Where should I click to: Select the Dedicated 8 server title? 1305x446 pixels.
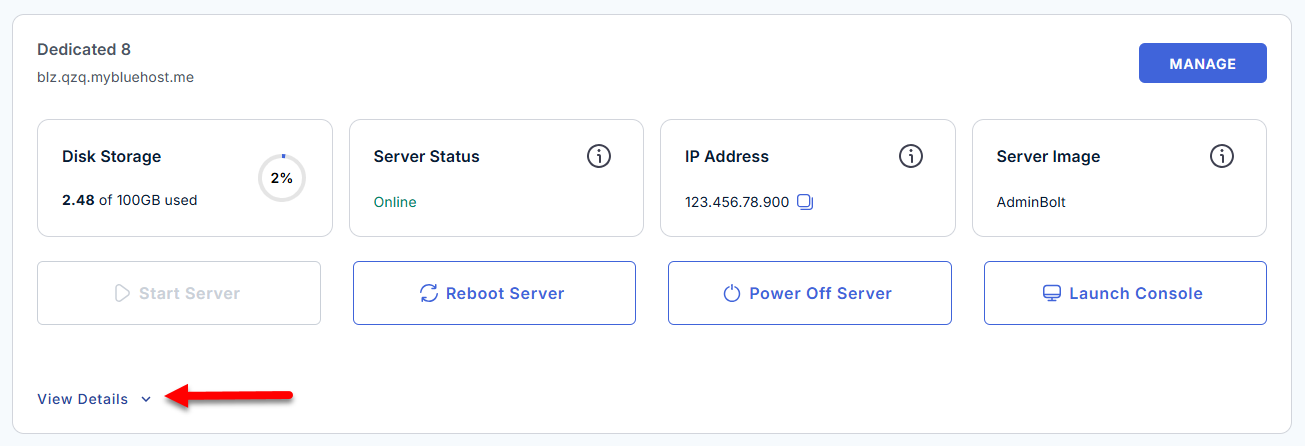[84, 49]
